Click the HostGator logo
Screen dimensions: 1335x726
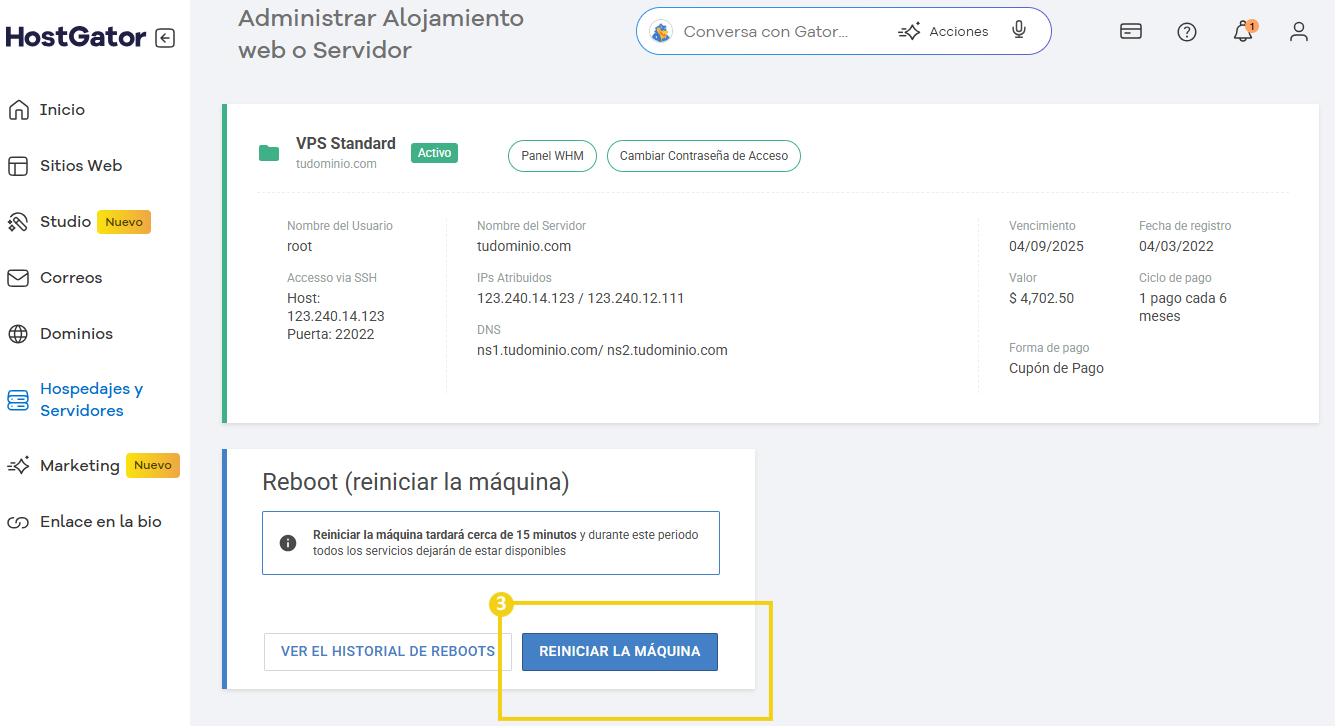pos(76,38)
